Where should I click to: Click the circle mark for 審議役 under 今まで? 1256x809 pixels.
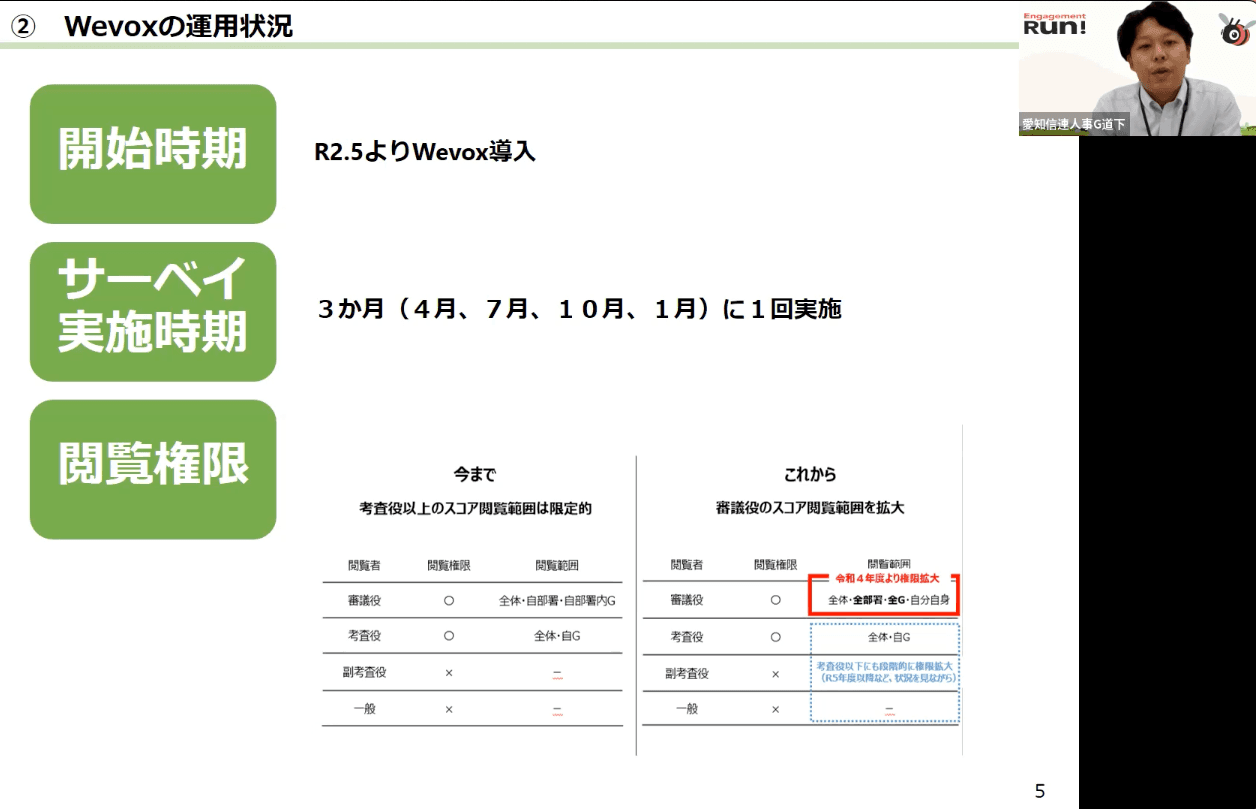[x=448, y=601]
